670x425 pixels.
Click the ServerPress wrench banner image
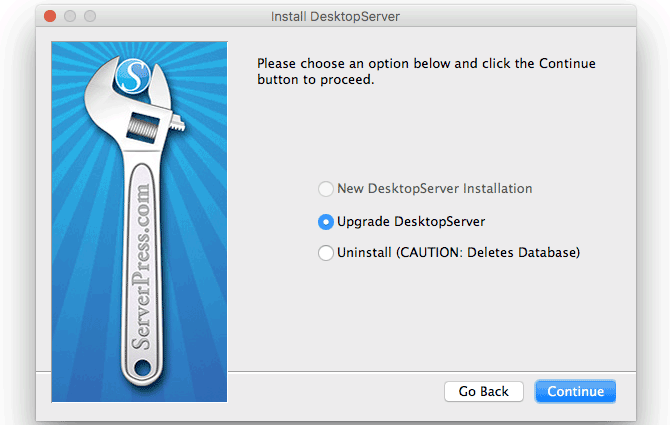139,222
